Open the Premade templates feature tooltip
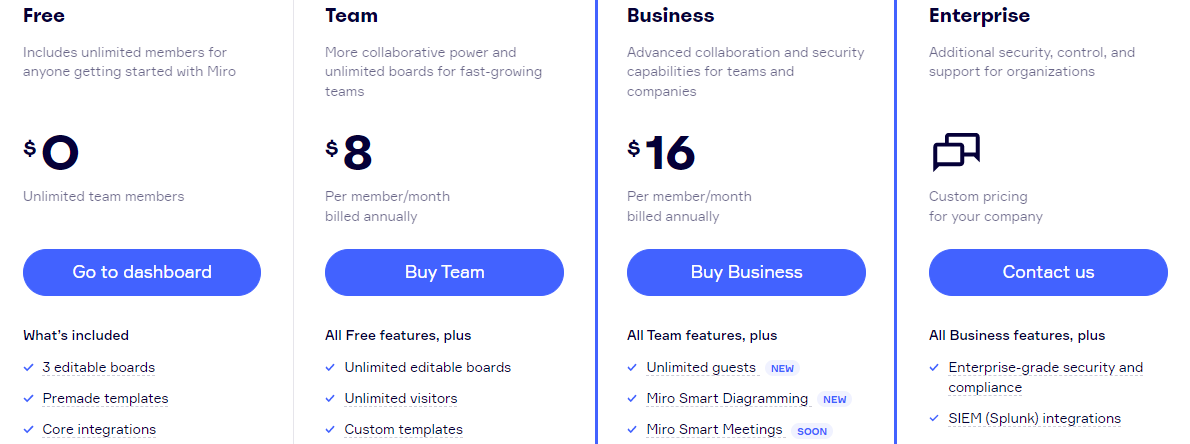Image resolution: width=1190 pixels, height=444 pixels. 105,398
